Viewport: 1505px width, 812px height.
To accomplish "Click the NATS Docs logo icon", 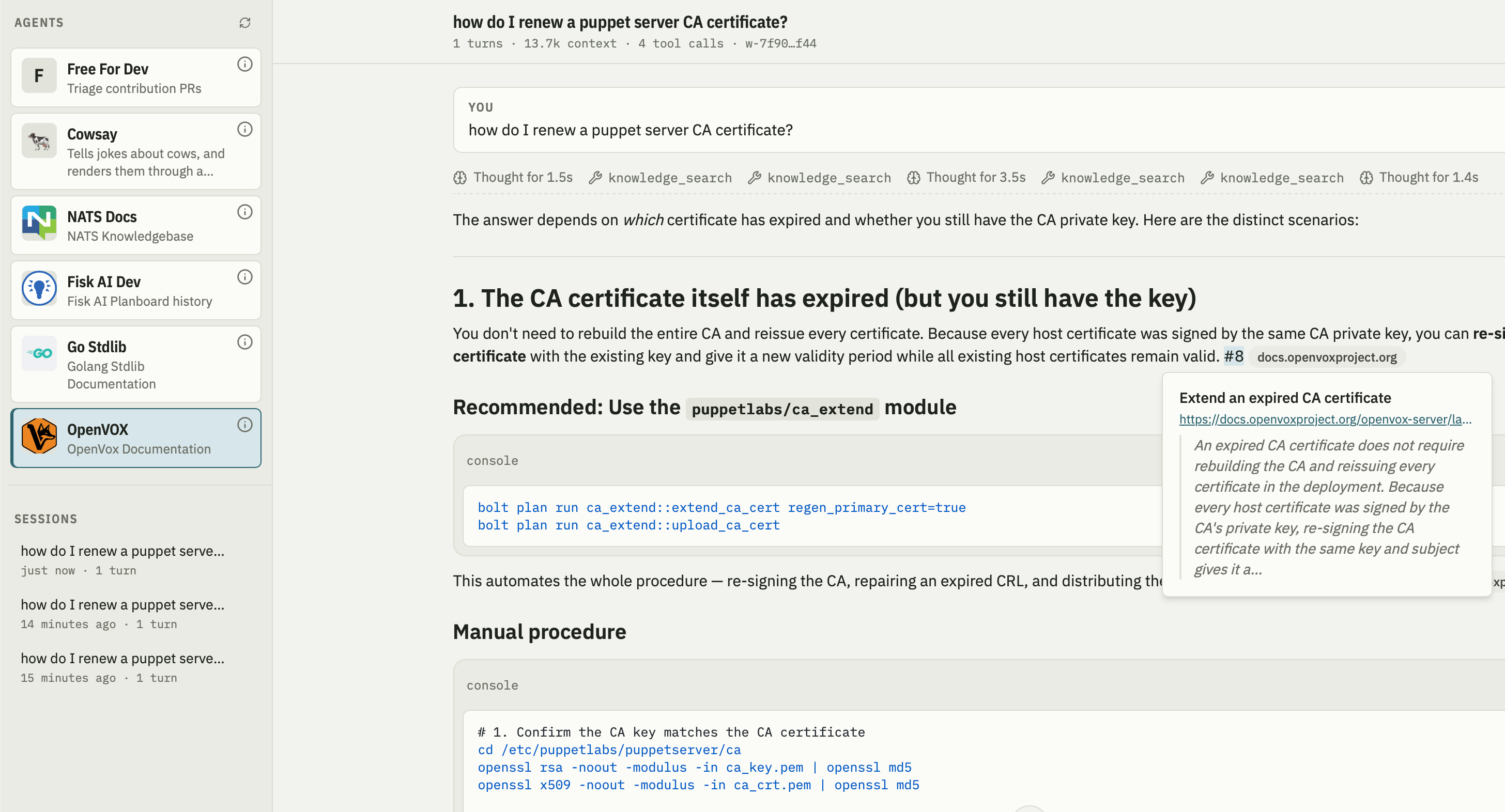I will click(39, 223).
